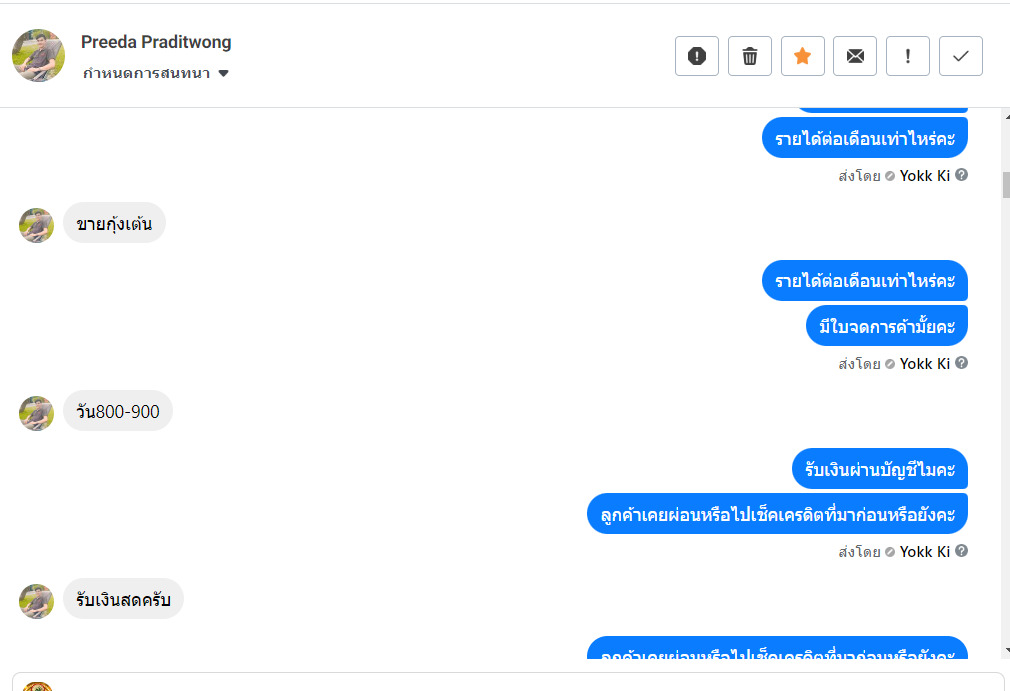Click the avatar beside วัน800-900
This screenshot has height=691, width=1010.
coord(36,413)
